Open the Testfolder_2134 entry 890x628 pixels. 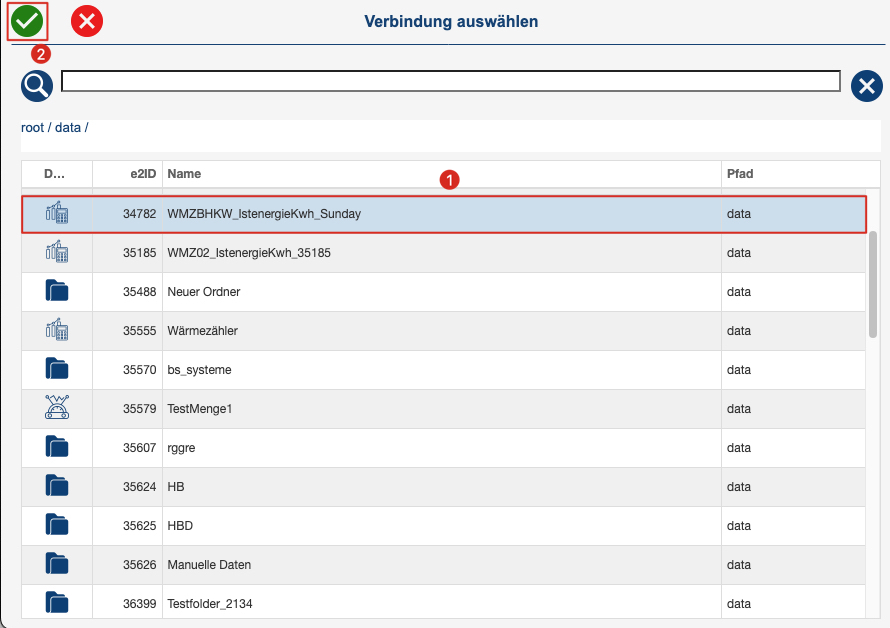pos(443,602)
